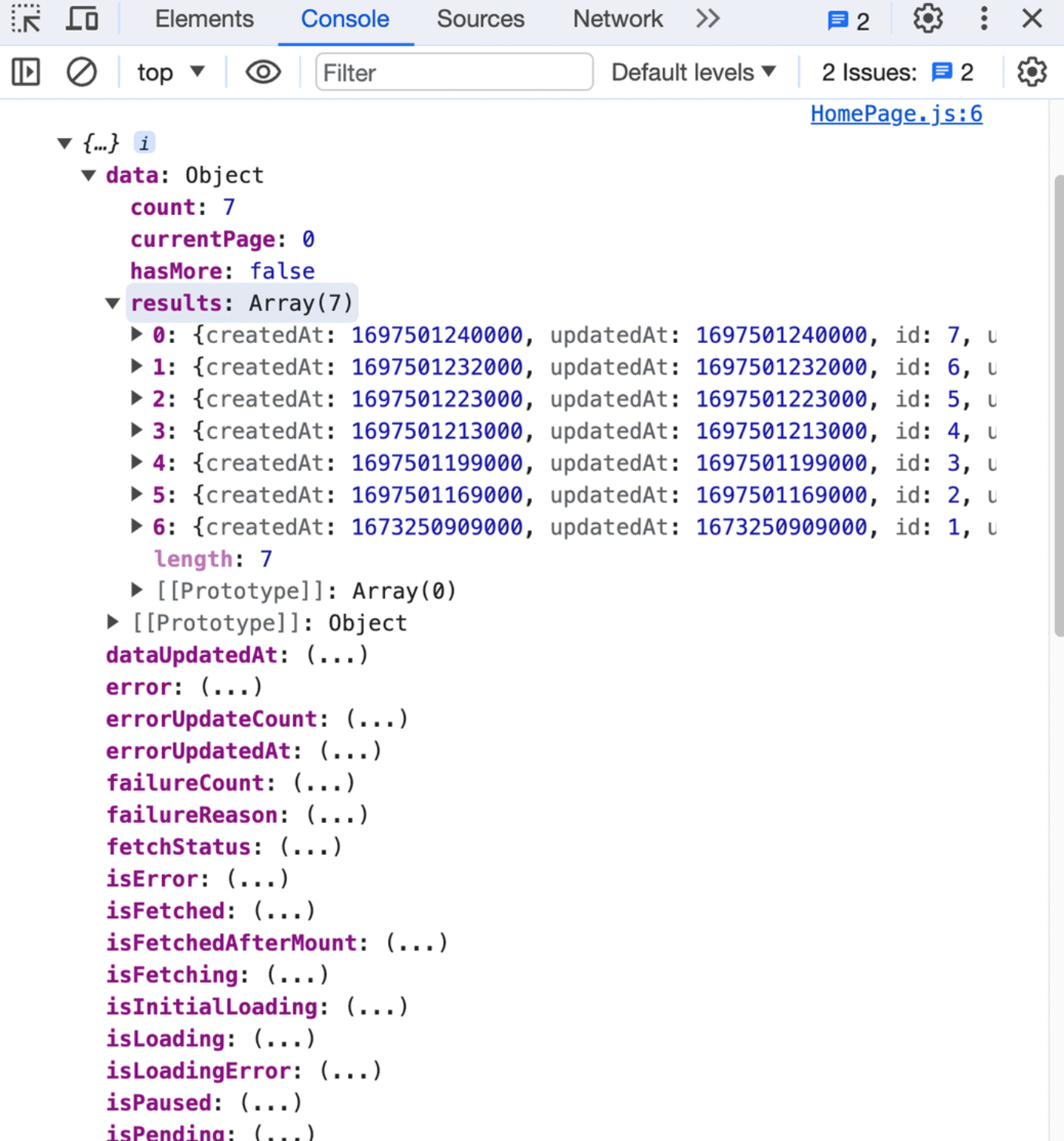Invoke the dataUpdatedAt getter ellipsis

[337, 655]
